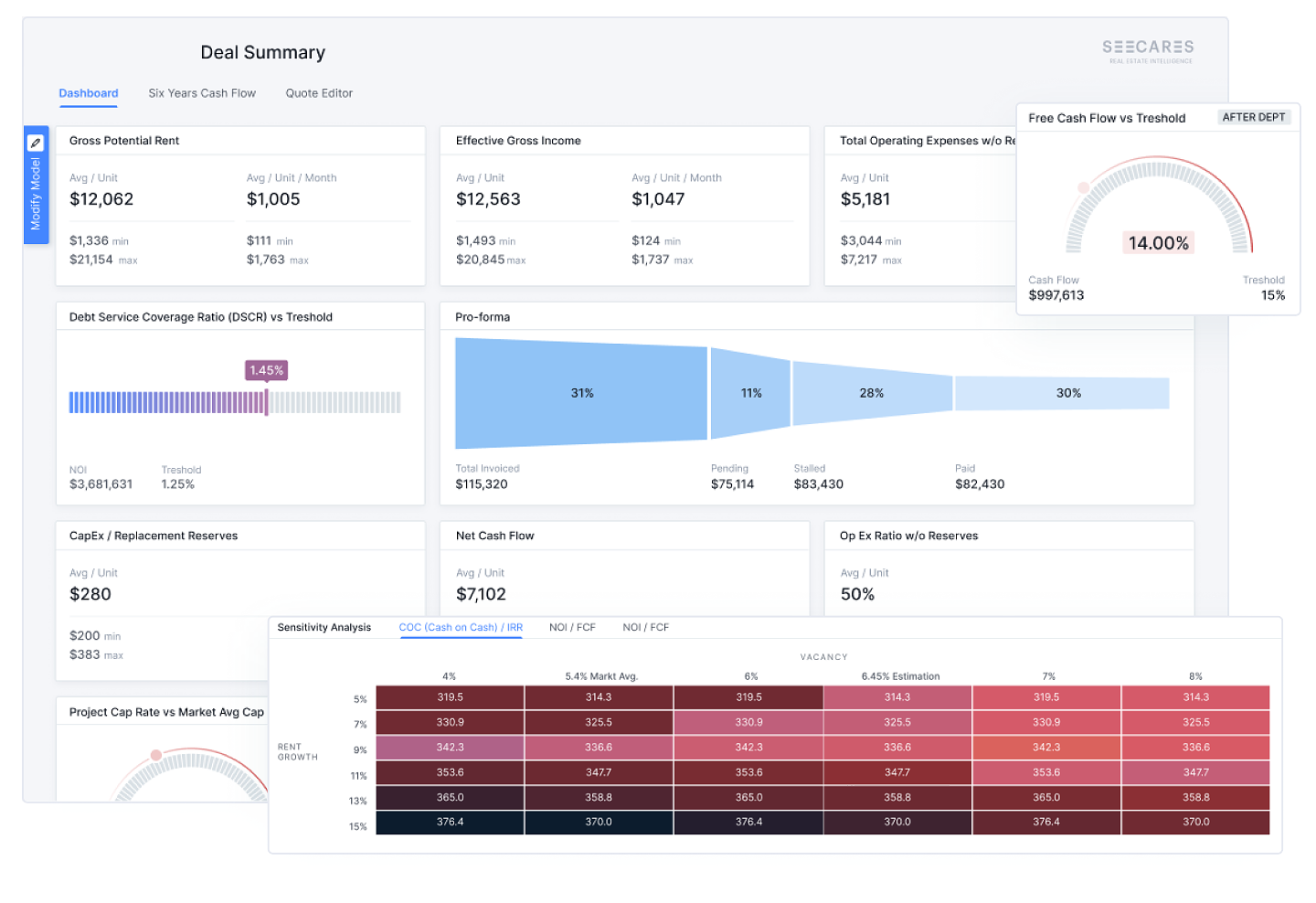Click 347.7 cell under 5.4% Markt Avg. column
This screenshot has height=903, width=1316.
tap(599, 772)
